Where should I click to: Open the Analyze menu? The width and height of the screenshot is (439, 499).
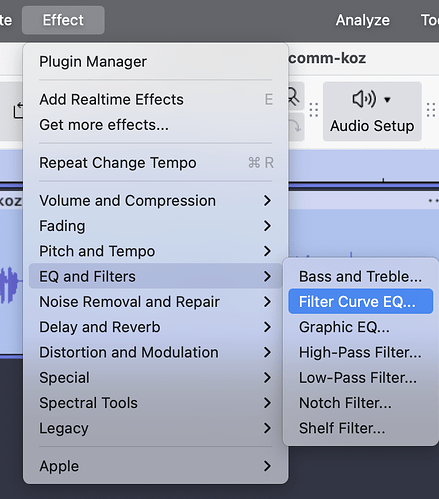pos(363,20)
